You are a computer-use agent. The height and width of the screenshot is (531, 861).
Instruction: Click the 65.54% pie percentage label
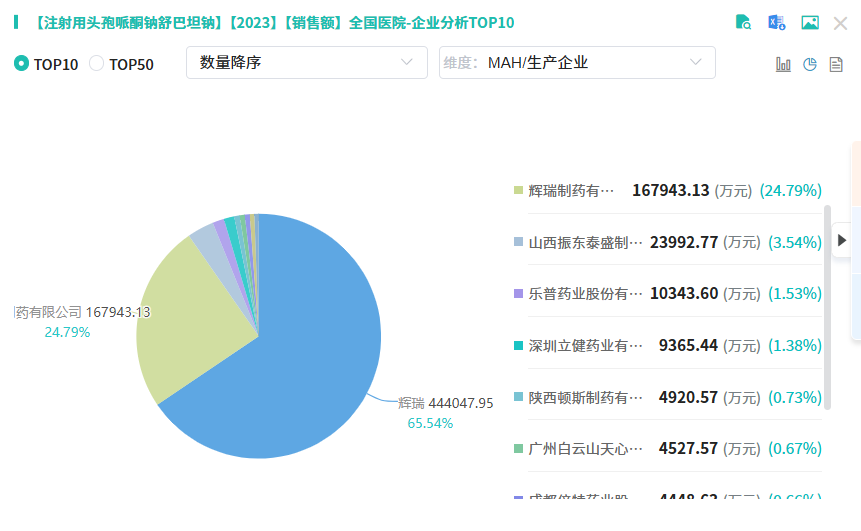430,423
